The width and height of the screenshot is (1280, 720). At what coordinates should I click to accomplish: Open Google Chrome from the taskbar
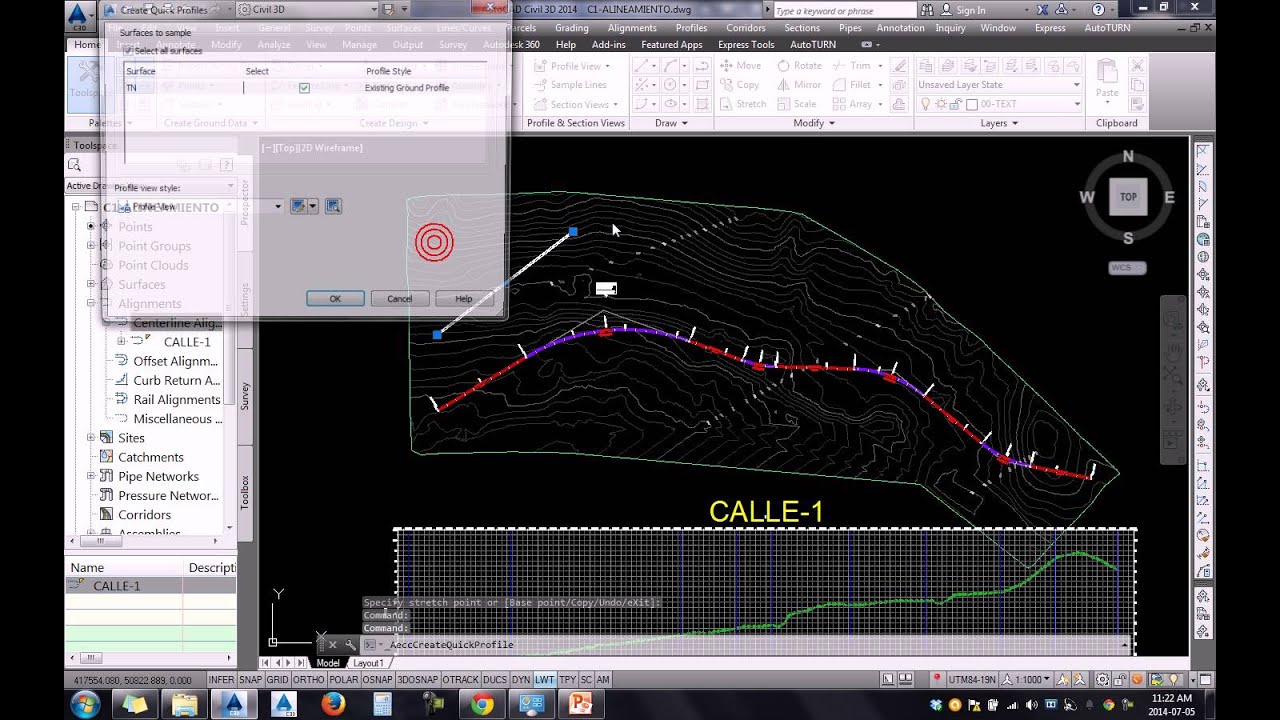[482, 704]
